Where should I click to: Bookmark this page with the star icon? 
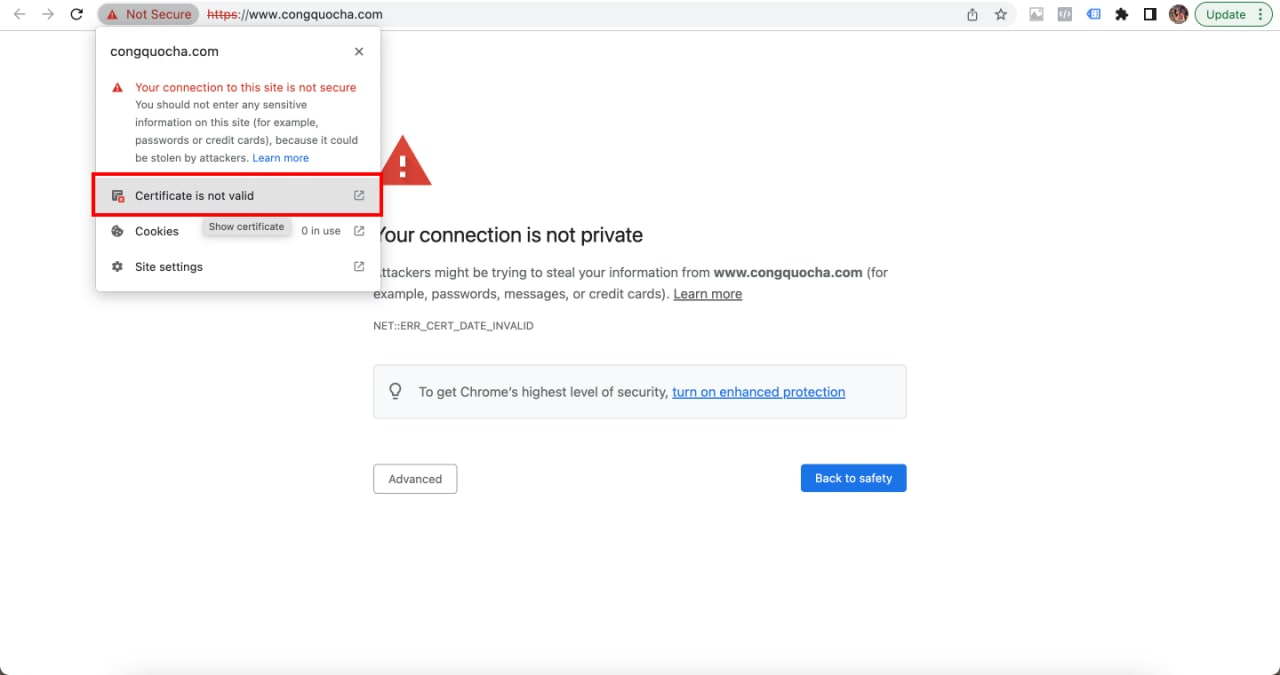(1000, 15)
